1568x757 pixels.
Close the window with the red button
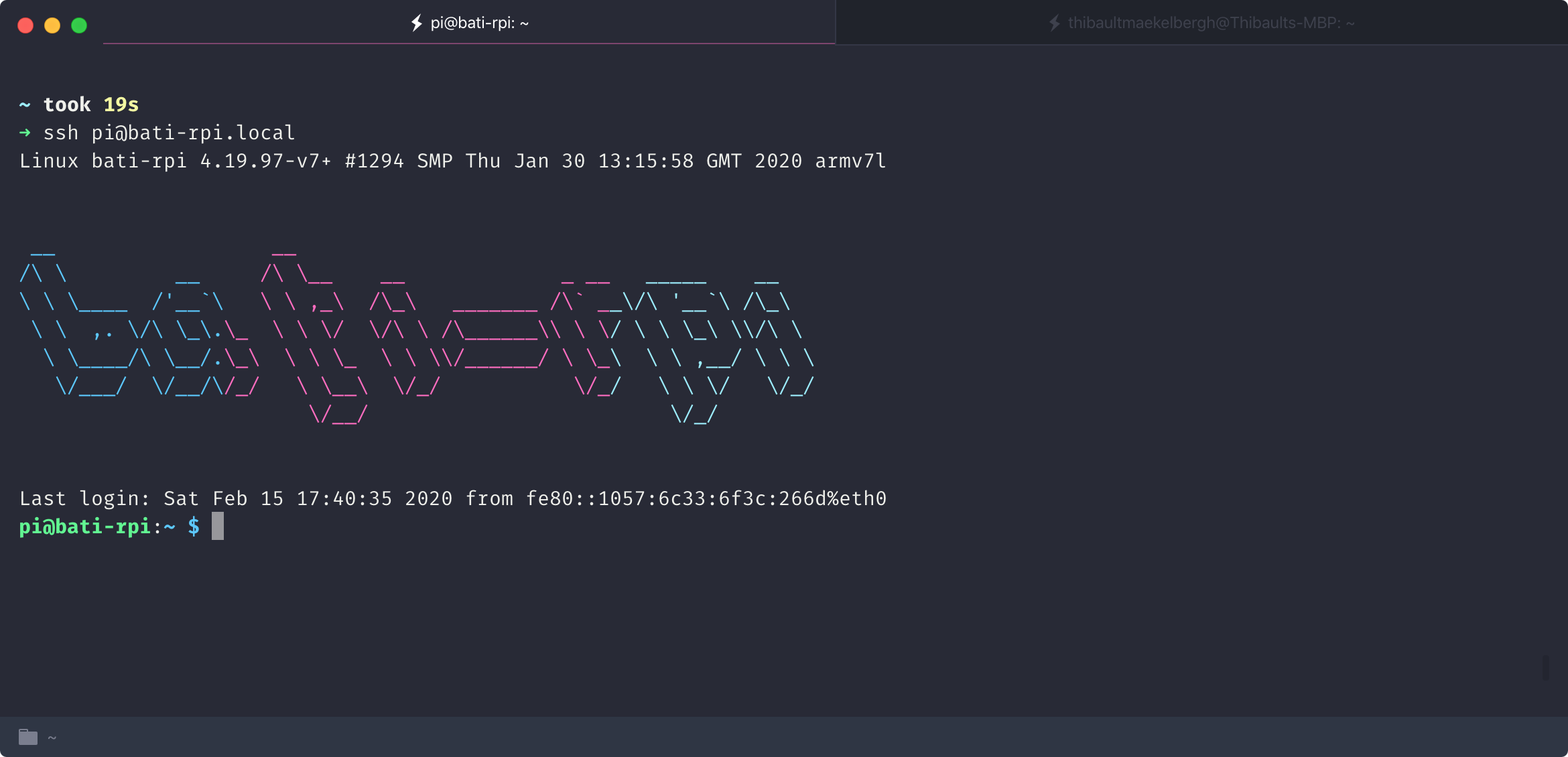(x=25, y=25)
